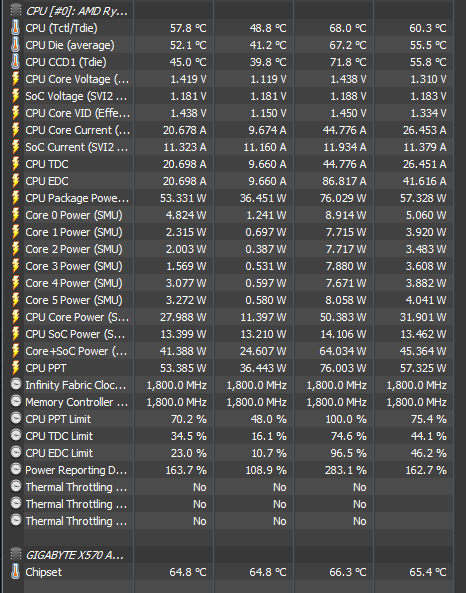This screenshot has width=466, height=593.
Task: Click the clock icon beside CPU PPT Limit
Action: [x=16, y=418]
